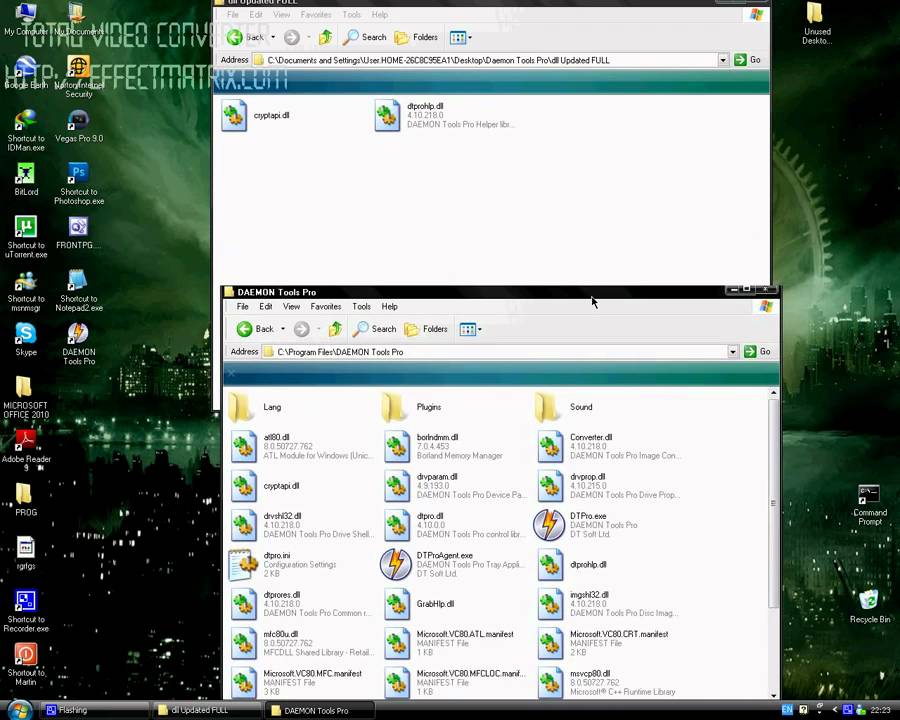The image size is (900, 720).
Task: Click scroll down arrow in DAEMON Tools Pro file list
Action: point(773,694)
